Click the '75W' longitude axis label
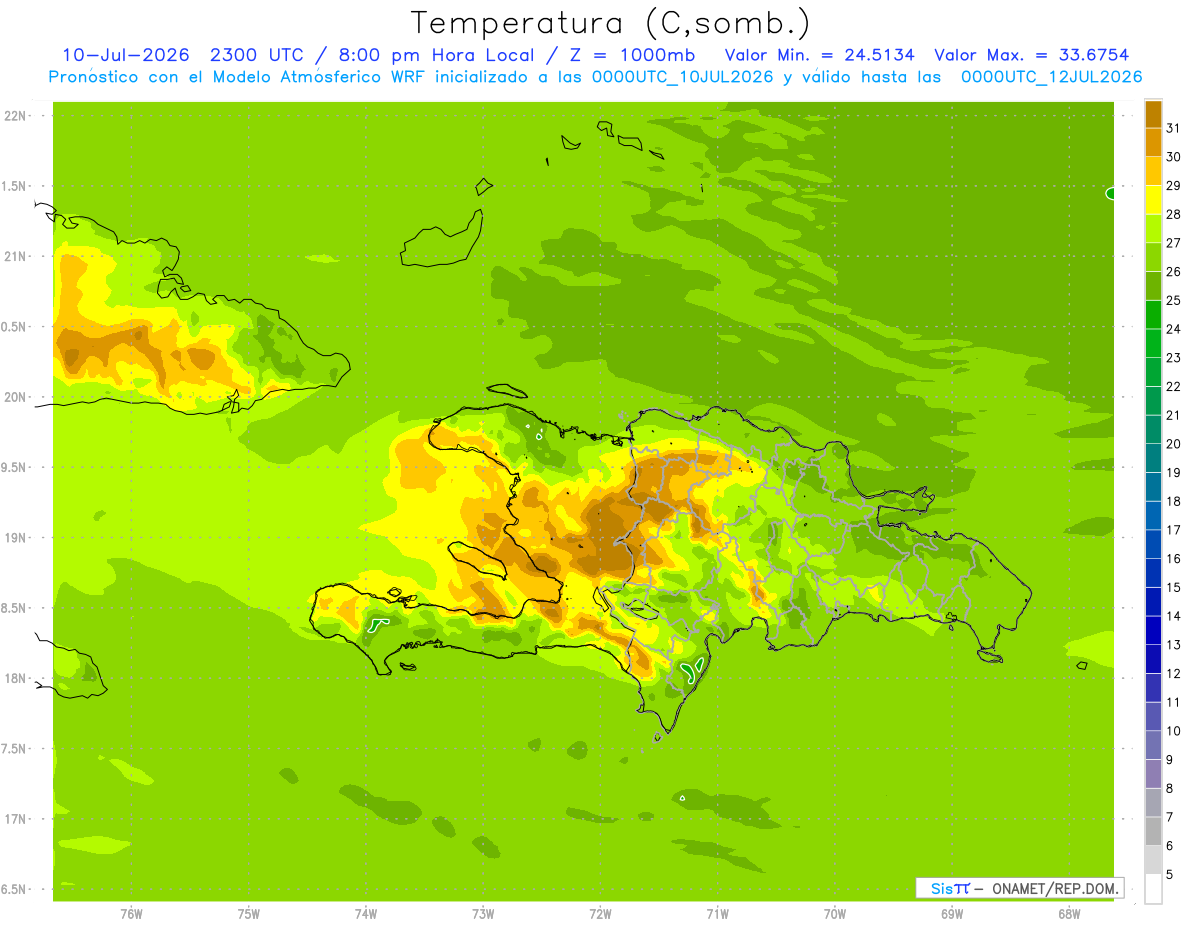 coord(249,914)
